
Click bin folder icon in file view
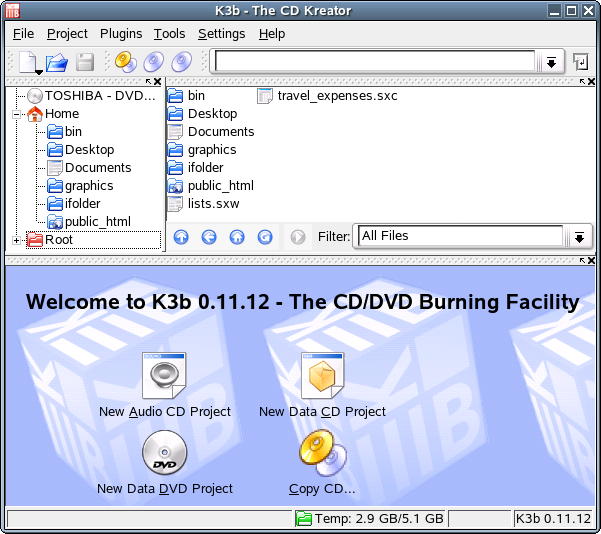[x=176, y=95]
